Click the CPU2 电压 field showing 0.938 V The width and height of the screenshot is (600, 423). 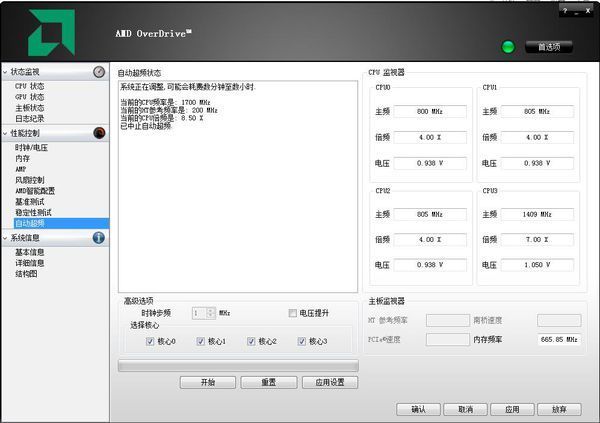tap(430, 265)
